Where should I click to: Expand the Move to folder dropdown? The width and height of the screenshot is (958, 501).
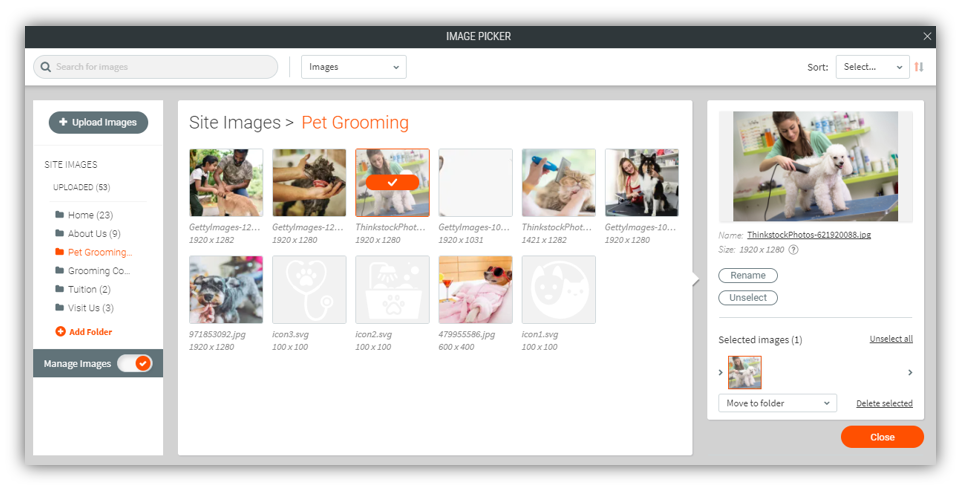[x=776, y=403]
